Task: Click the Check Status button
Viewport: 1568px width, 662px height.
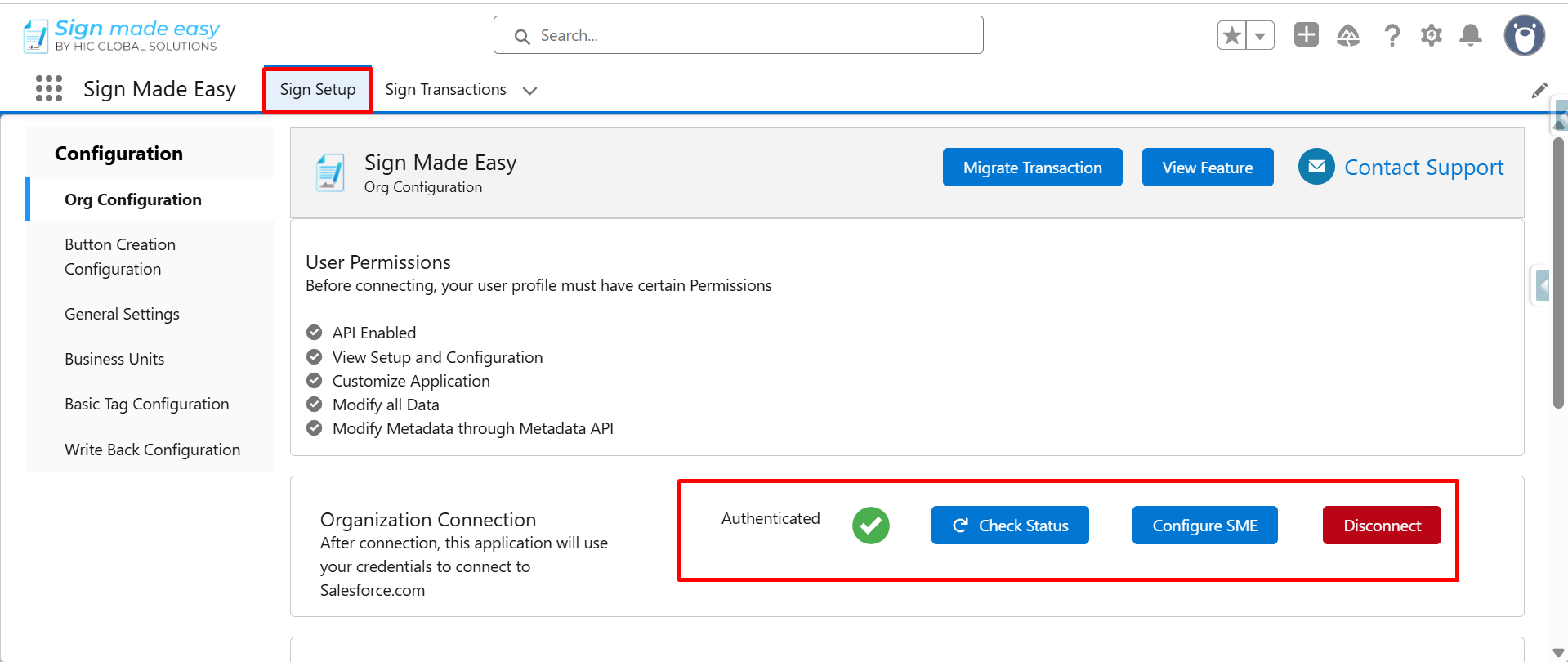Action: pos(1010,525)
